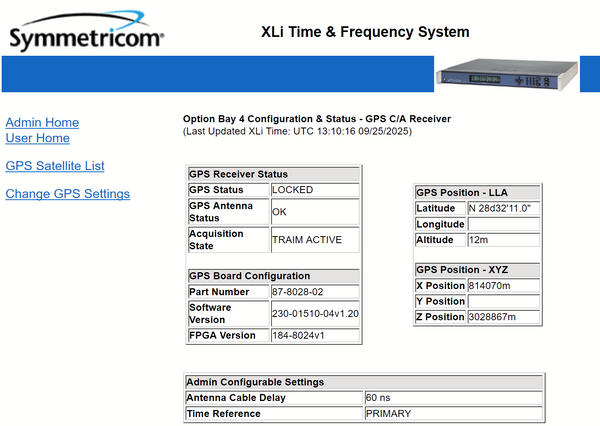Click the X Position value field

(504, 286)
